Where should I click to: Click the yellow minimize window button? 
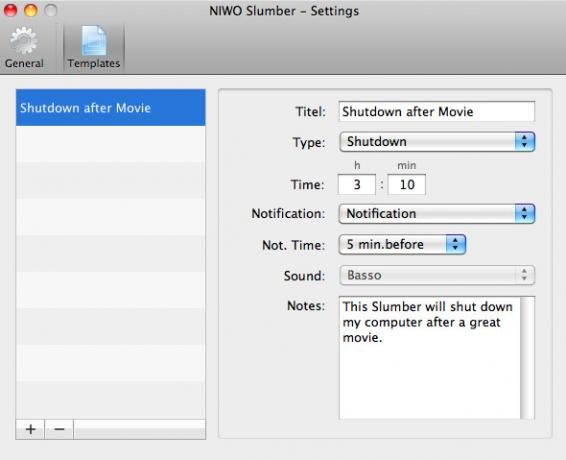tap(31, 10)
